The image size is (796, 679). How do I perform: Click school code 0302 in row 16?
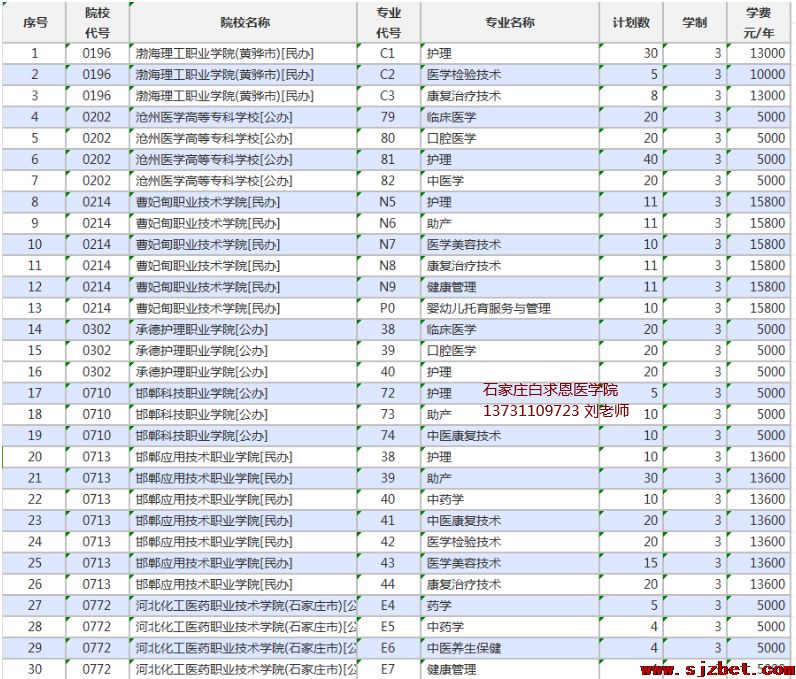click(x=97, y=372)
